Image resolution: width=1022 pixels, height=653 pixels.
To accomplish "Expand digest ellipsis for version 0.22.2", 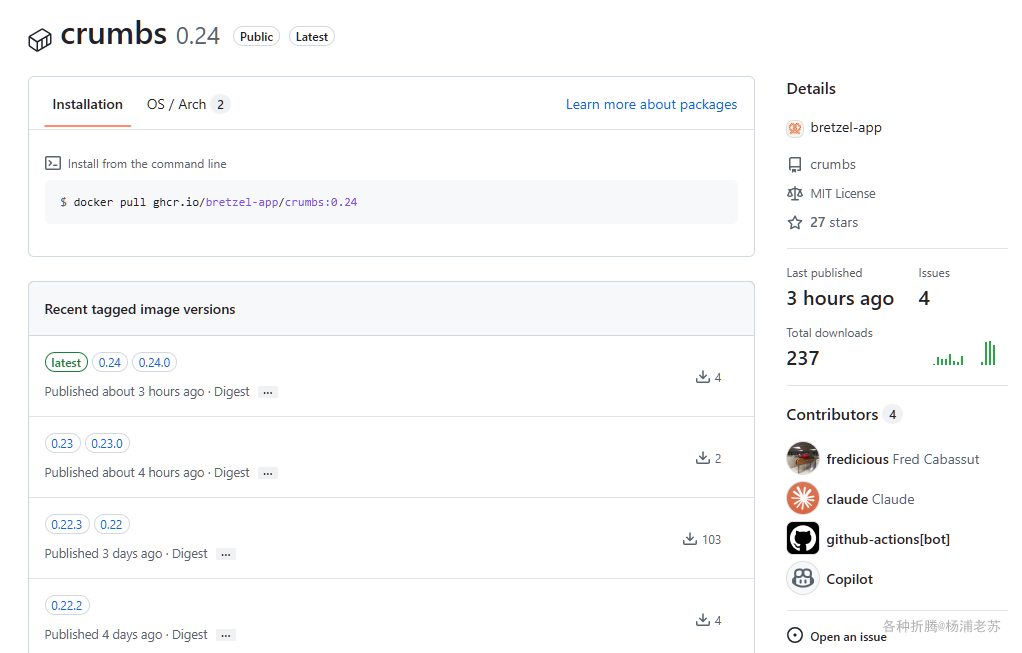I will tap(226, 635).
